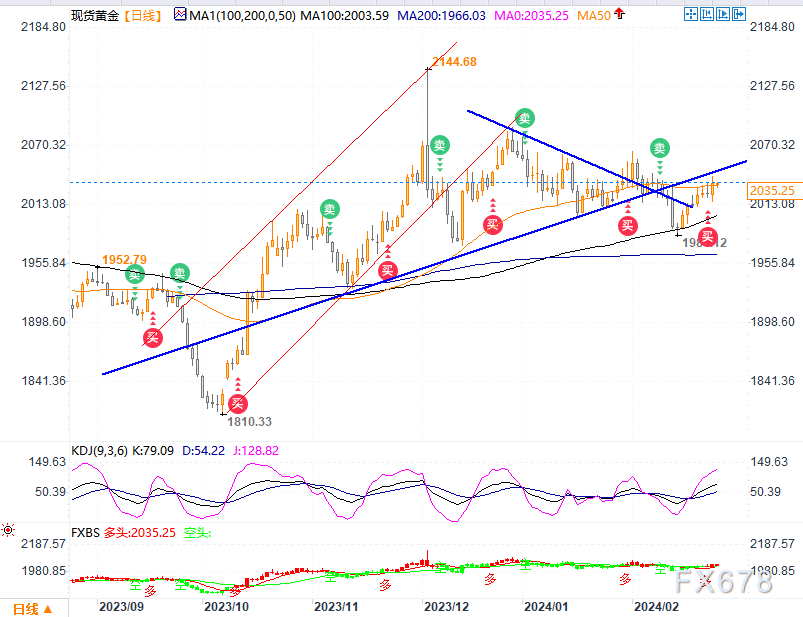This screenshot has width=803, height=617.
Task: Click the 2024/02 date label
Action: point(656,607)
